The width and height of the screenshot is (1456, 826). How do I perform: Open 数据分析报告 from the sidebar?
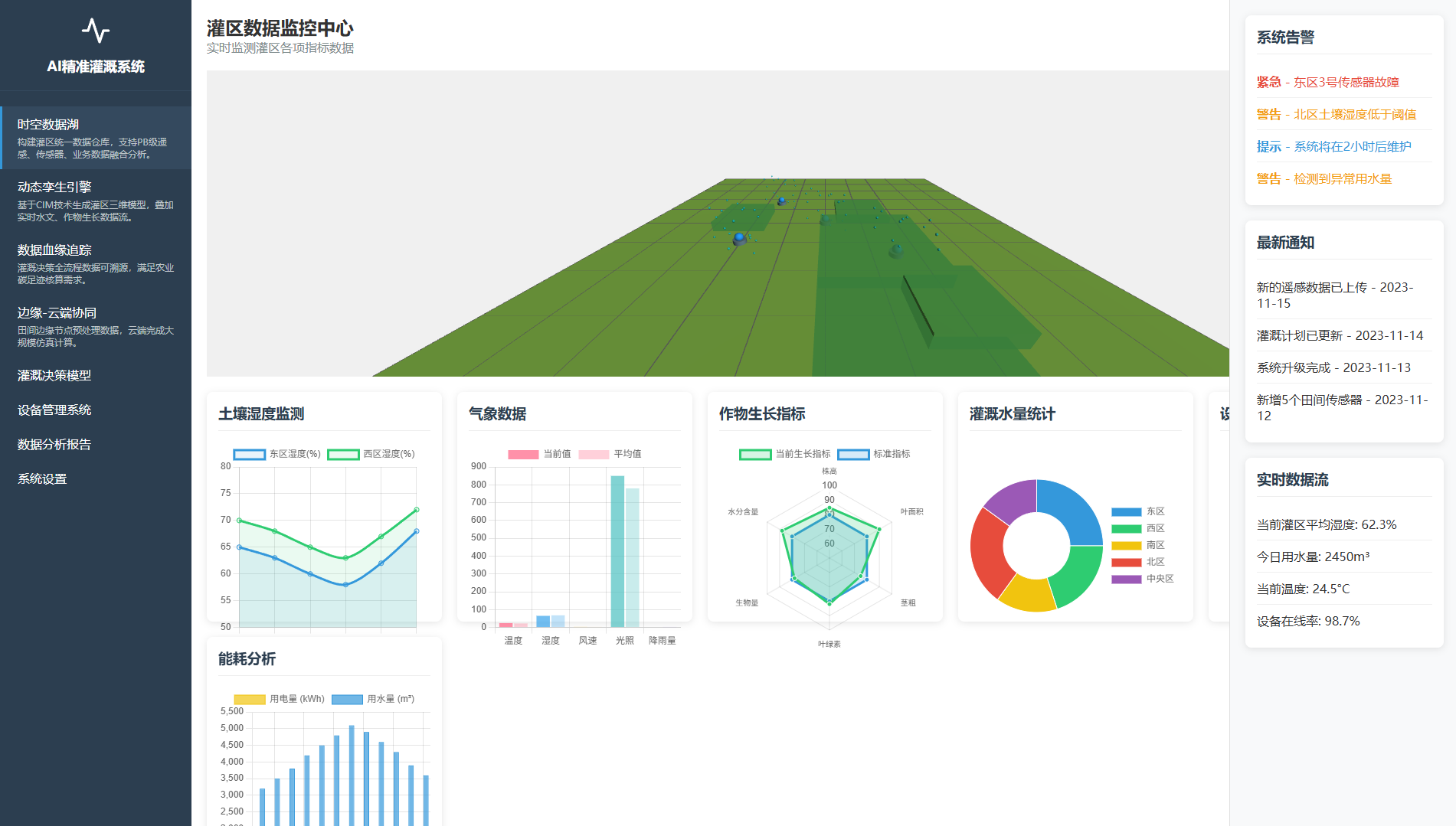54,445
